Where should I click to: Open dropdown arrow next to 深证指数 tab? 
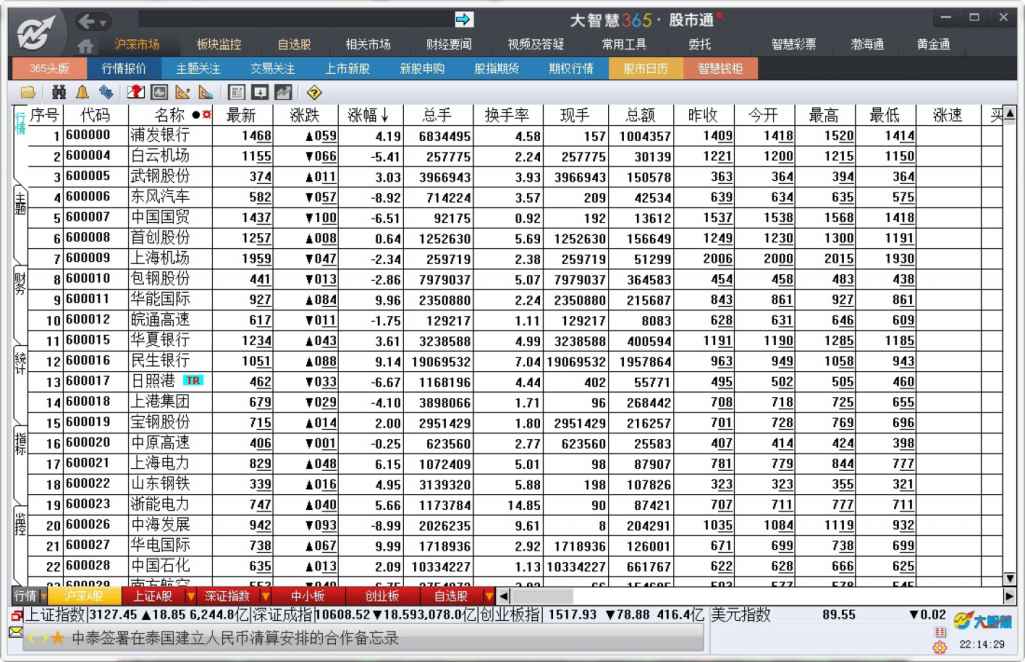tap(265, 596)
